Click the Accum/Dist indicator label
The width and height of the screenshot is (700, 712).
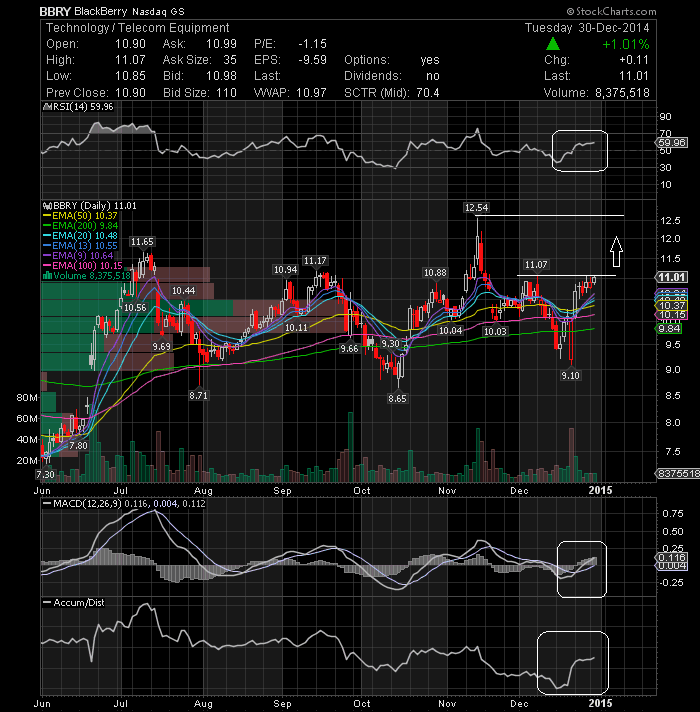coord(74,603)
